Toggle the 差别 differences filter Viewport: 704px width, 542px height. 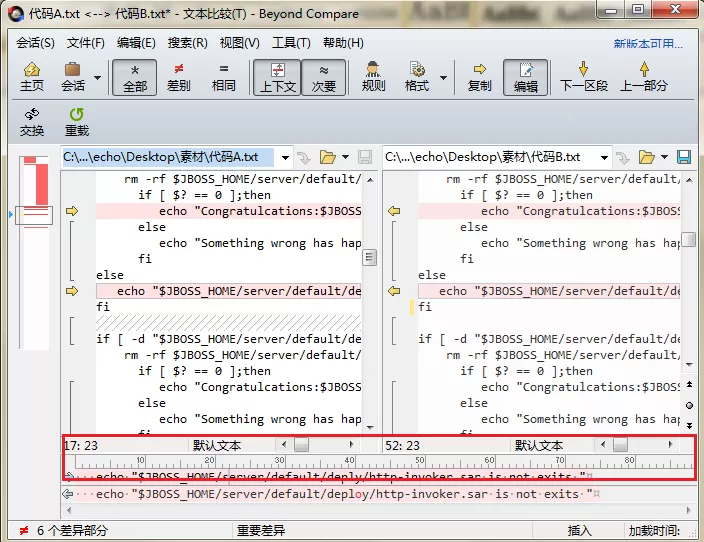pos(178,77)
